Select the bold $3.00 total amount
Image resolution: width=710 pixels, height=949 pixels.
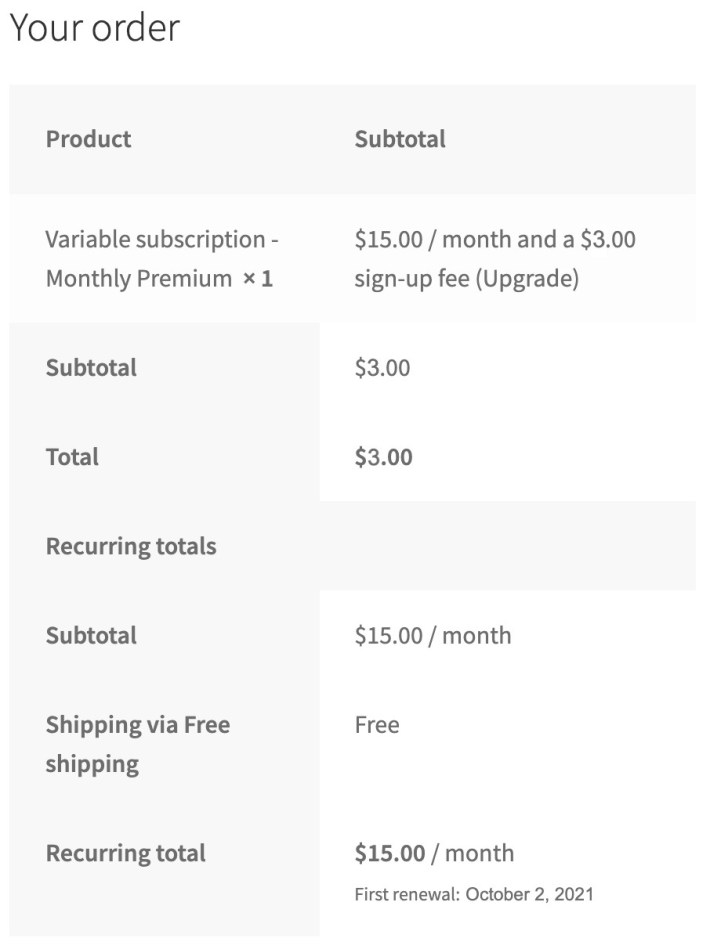(383, 458)
